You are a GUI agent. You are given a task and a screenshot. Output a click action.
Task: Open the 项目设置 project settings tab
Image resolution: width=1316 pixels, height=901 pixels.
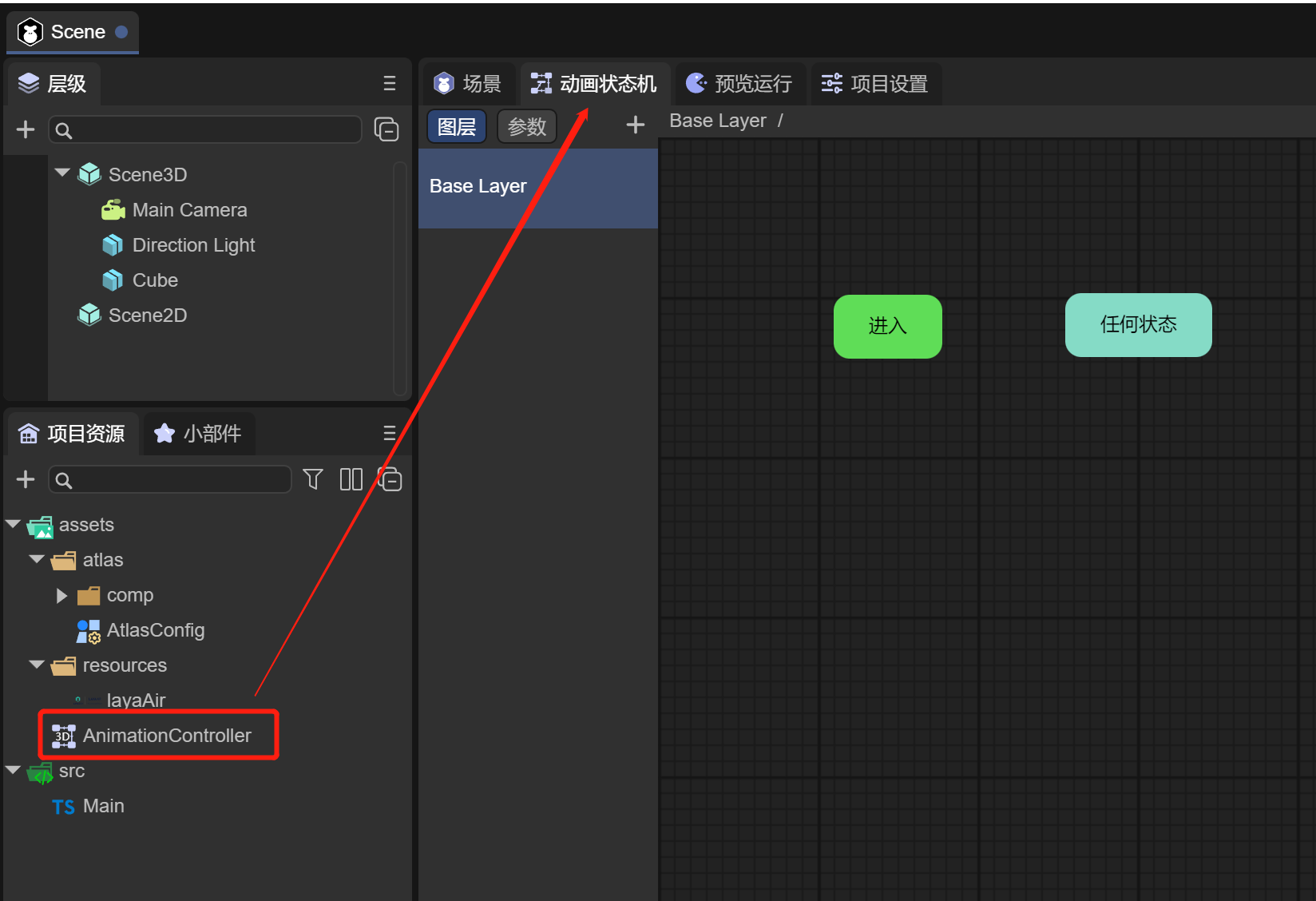tap(875, 84)
